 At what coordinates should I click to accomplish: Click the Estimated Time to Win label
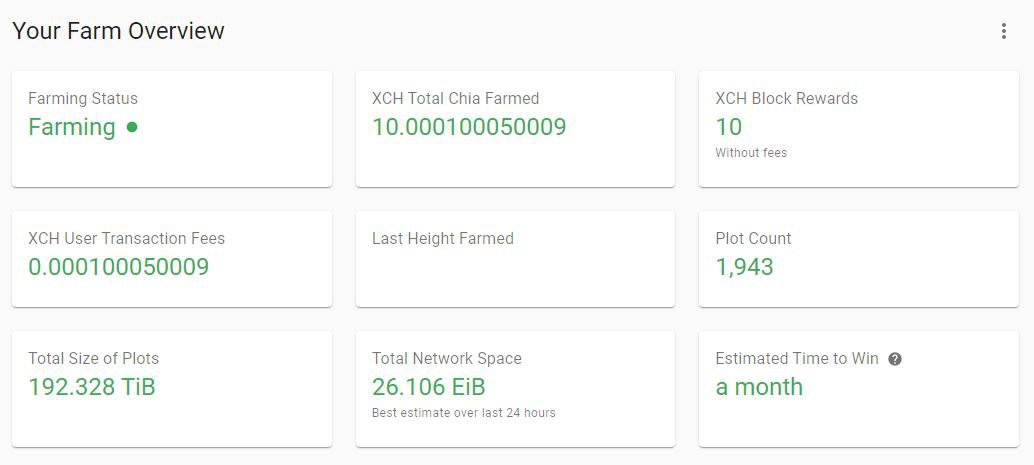click(797, 359)
